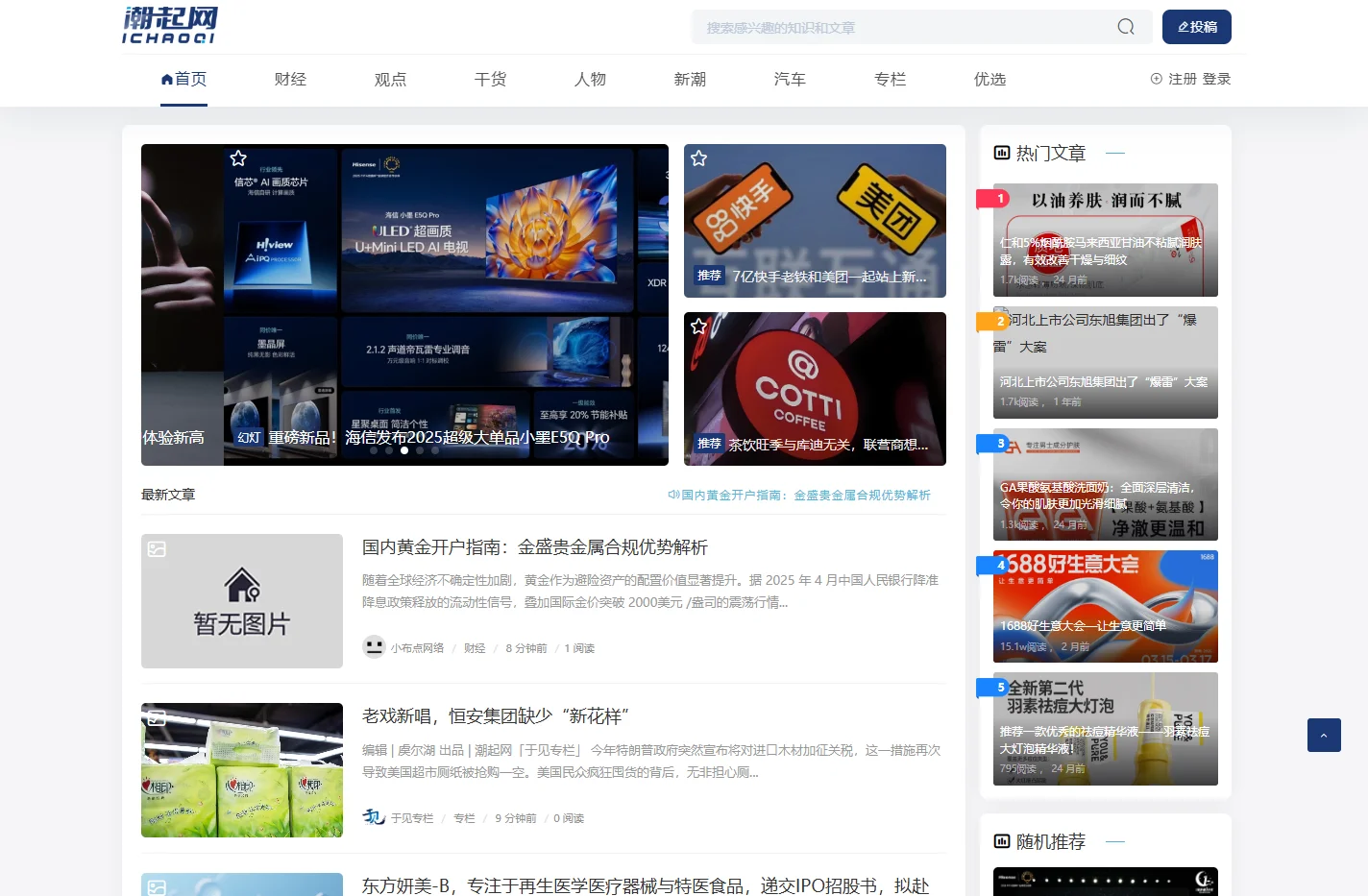
Task: Click the 随机推荐 section icon
Action: pyautogui.click(x=1002, y=841)
